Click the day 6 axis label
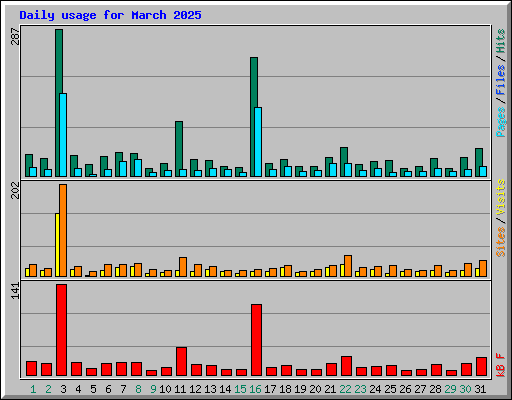The width and height of the screenshot is (512, 400). coord(108,389)
